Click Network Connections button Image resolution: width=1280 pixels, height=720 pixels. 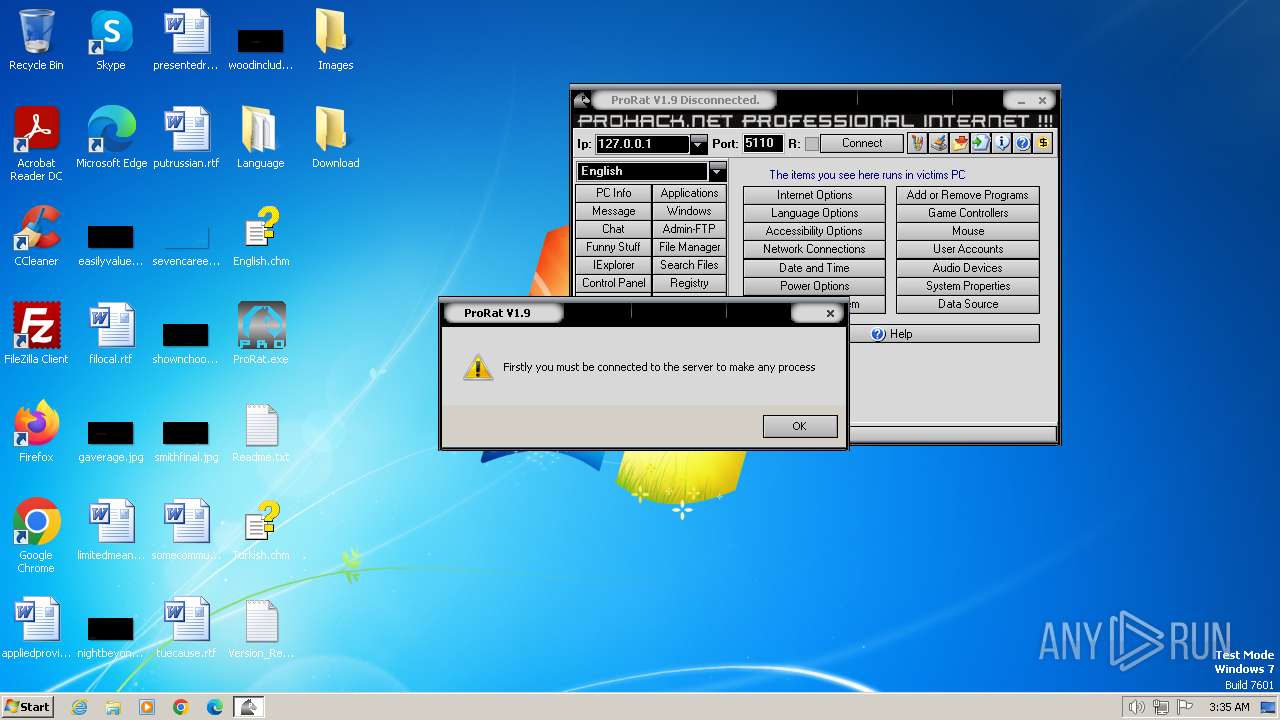click(x=814, y=249)
